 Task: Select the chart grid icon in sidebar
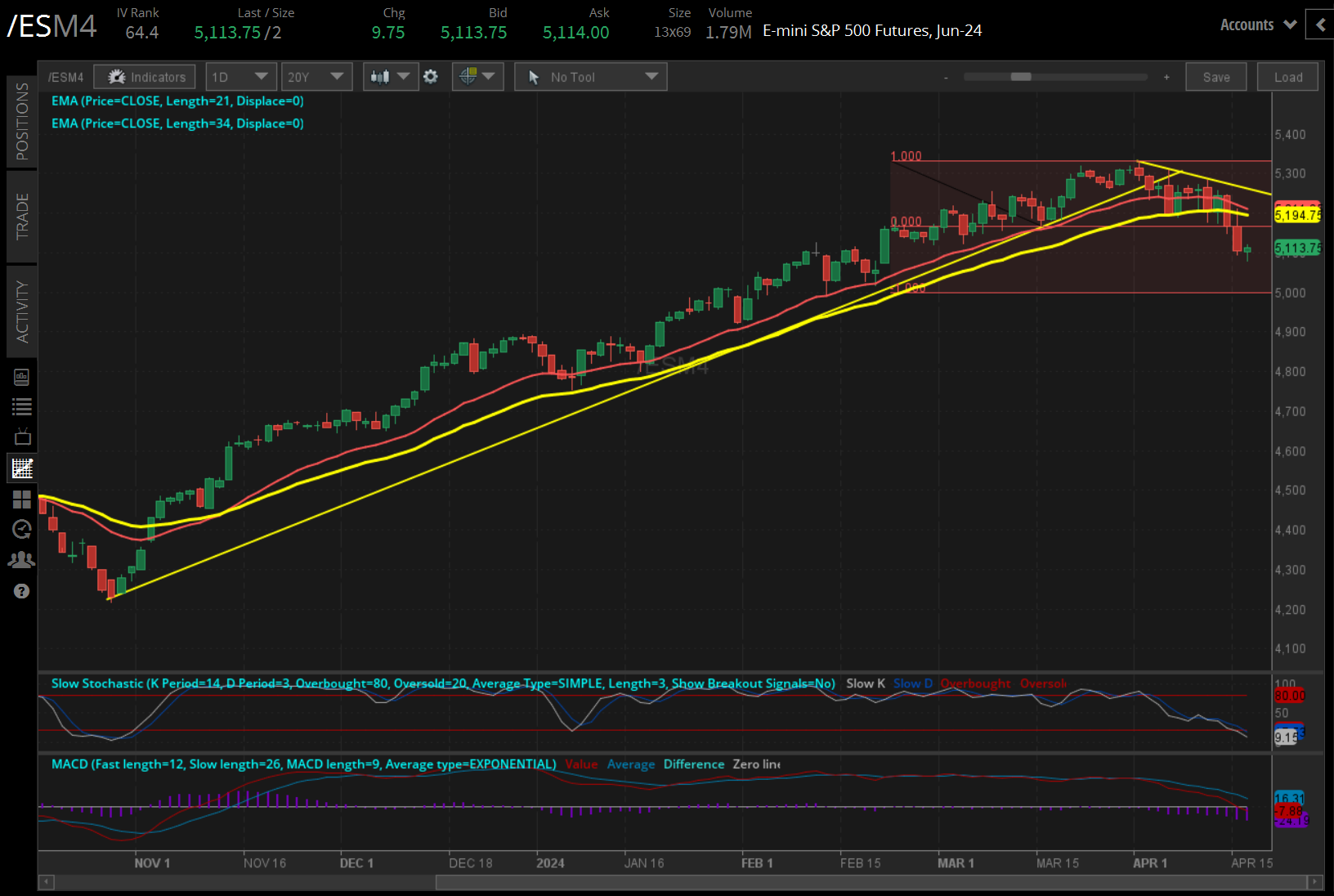pyautogui.click(x=22, y=468)
